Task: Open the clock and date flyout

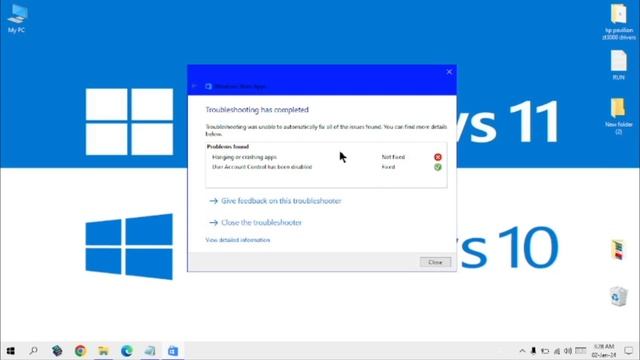Action: point(604,351)
